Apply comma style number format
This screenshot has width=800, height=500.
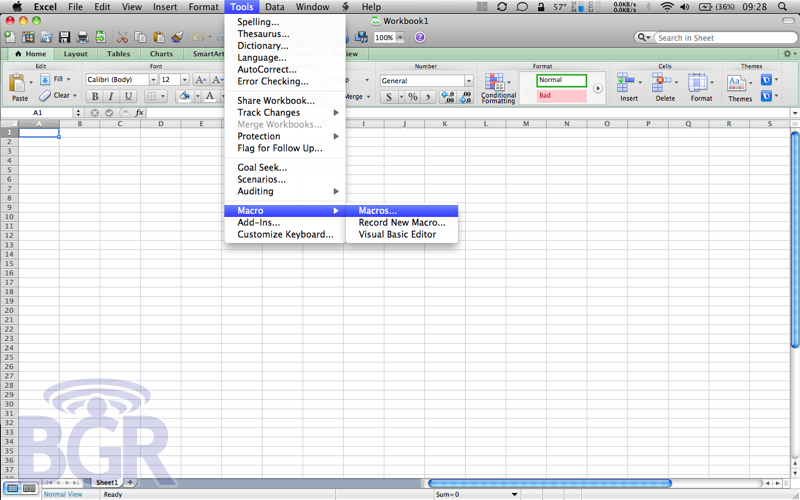(x=428, y=97)
